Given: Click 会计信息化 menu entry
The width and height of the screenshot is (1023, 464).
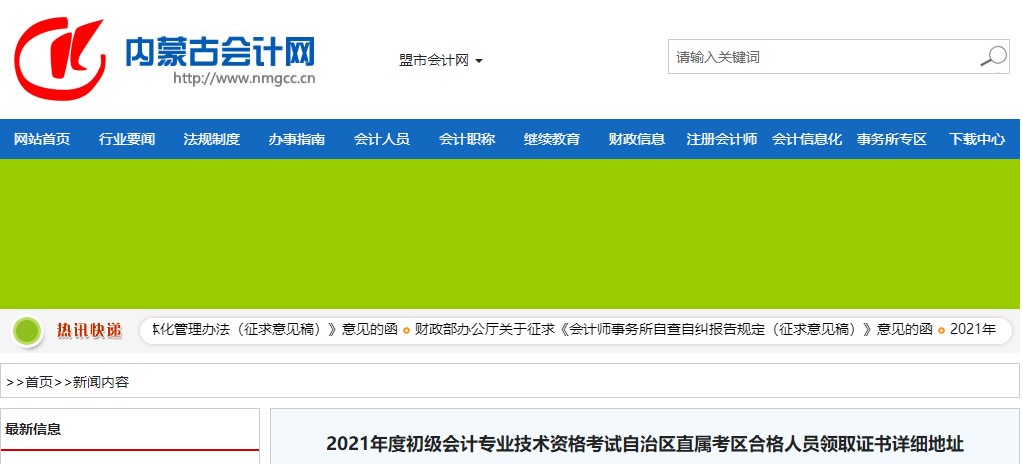Looking at the screenshot, I should 807,139.
